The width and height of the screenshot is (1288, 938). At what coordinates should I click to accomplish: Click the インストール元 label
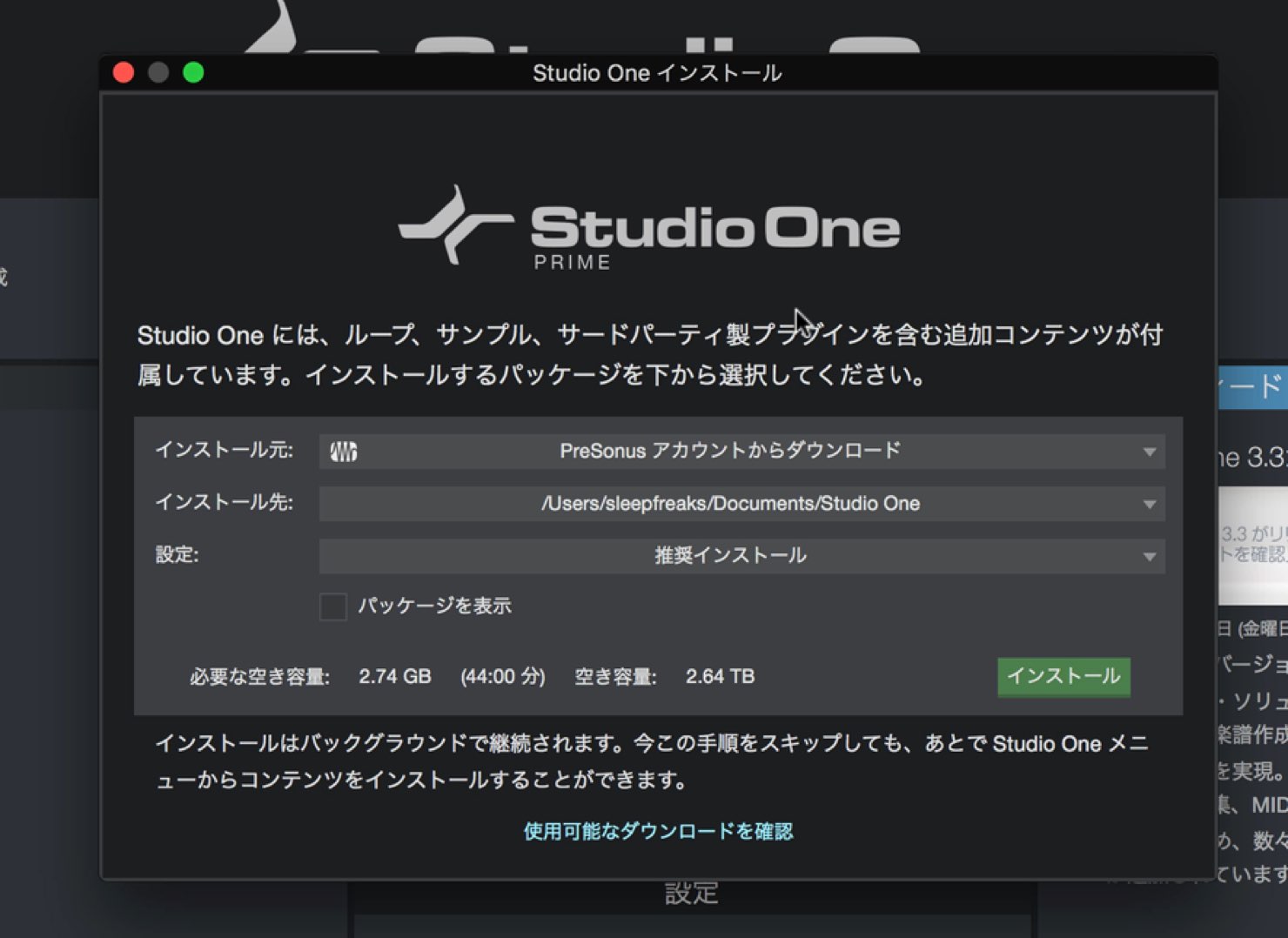225,450
